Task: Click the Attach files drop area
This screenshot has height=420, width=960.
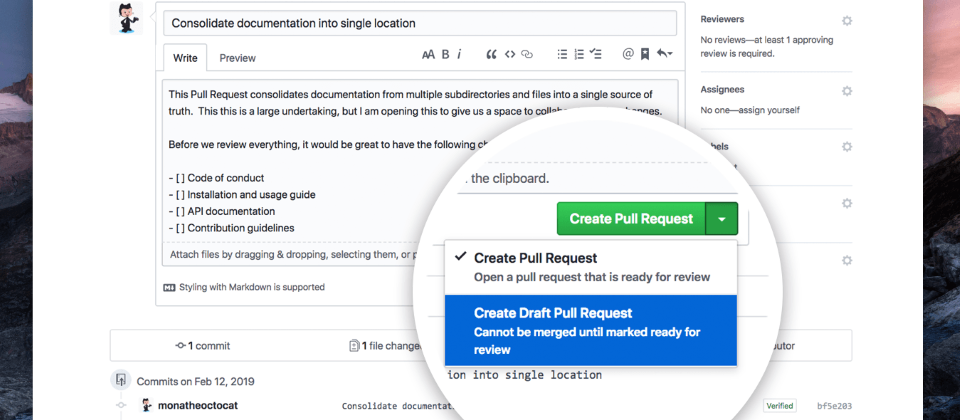Action: point(294,255)
